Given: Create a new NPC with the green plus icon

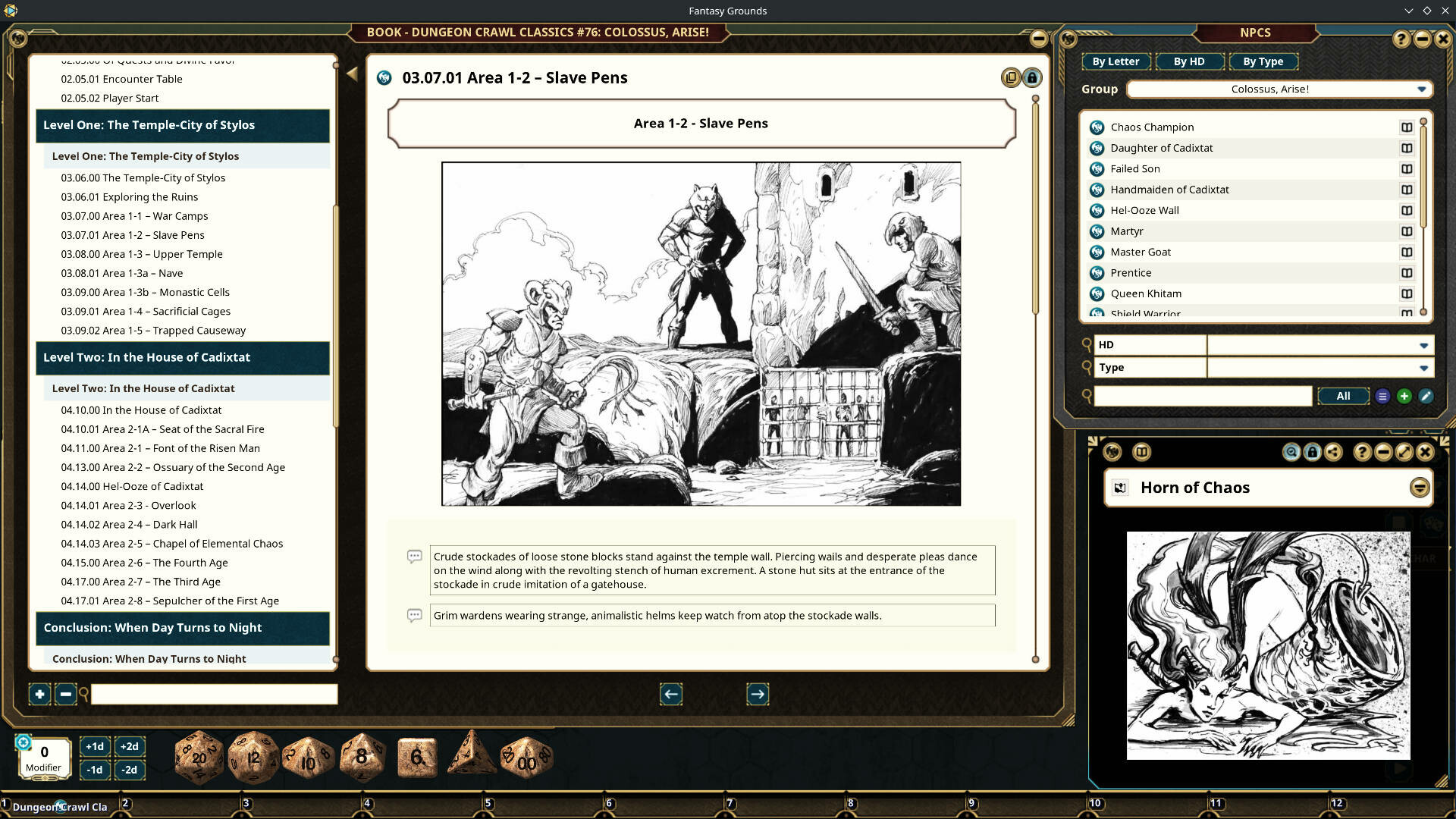Looking at the screenshot, I should [x=1404, y=395].
